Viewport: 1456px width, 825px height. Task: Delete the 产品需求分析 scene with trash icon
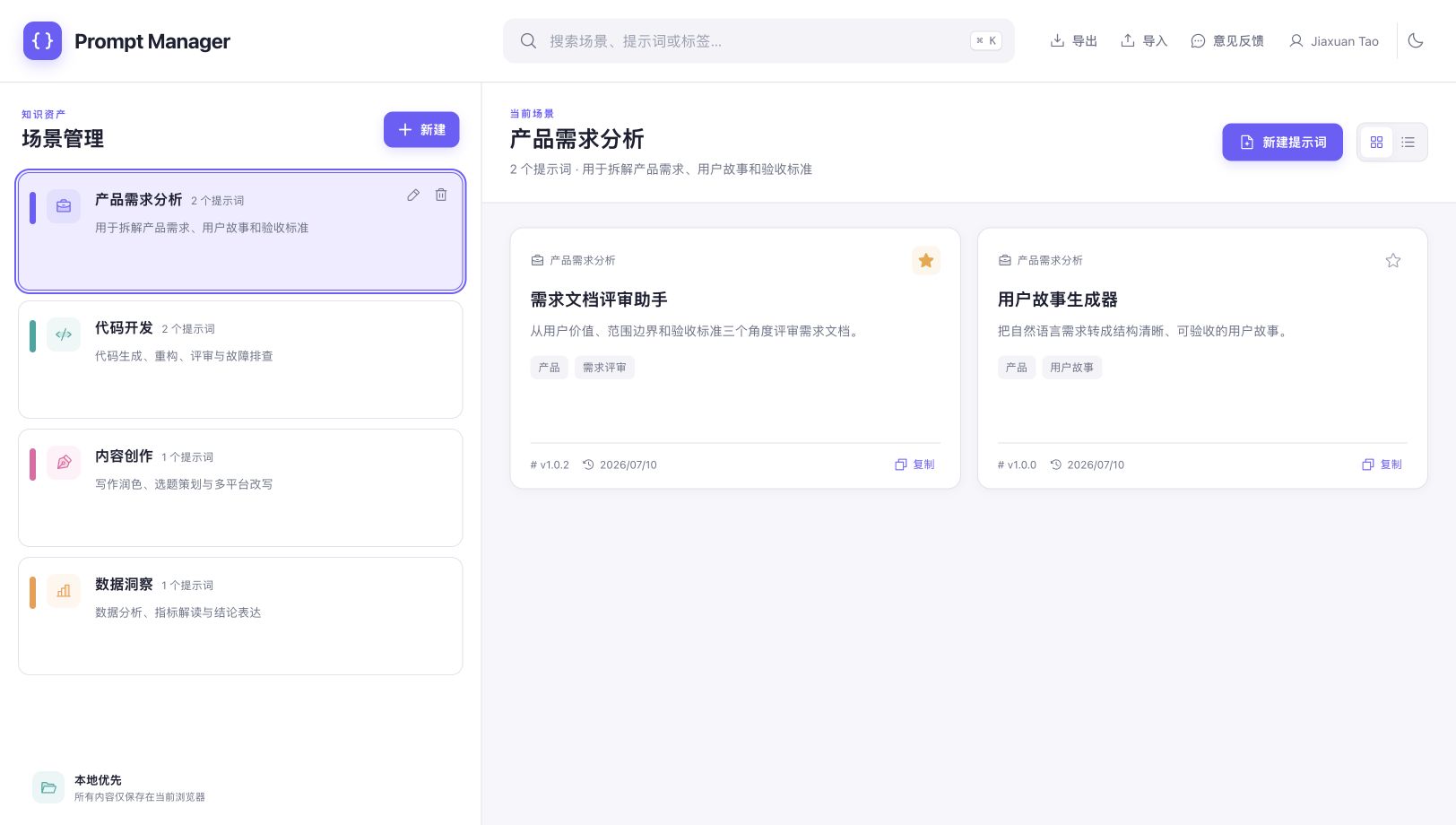pyautogui.click(x=441, y=195)
